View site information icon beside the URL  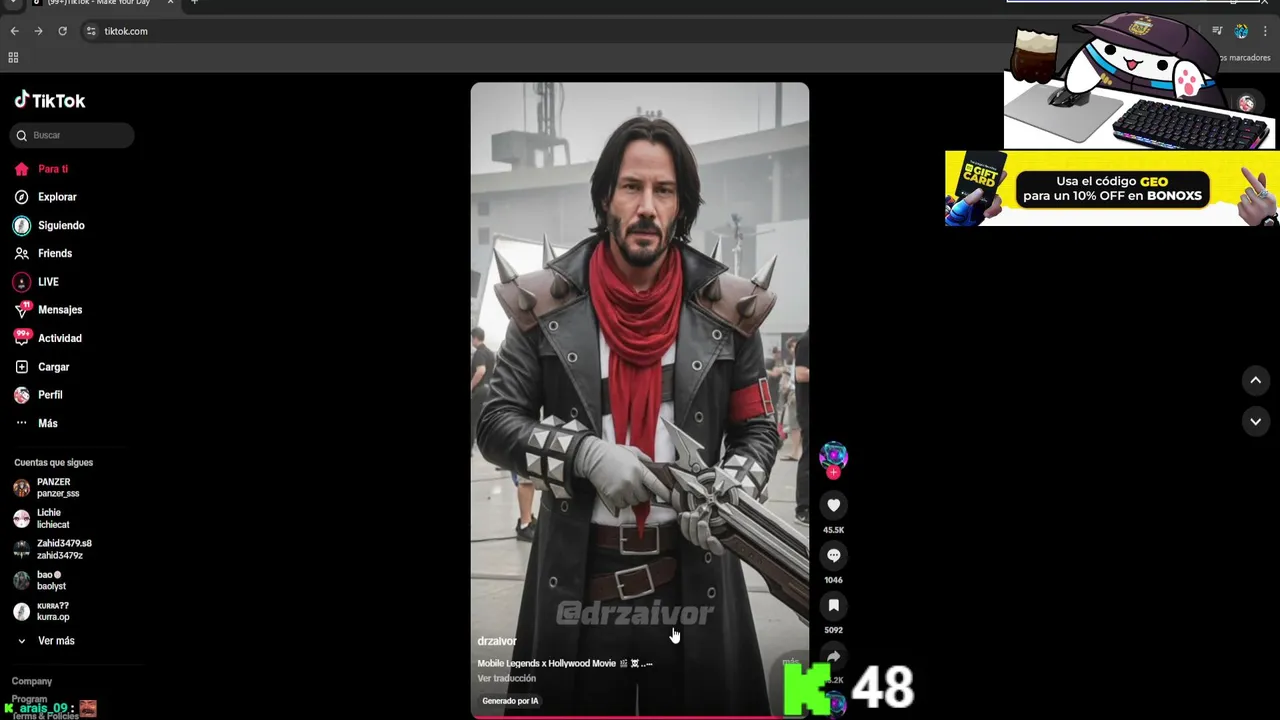pos(91,31)
